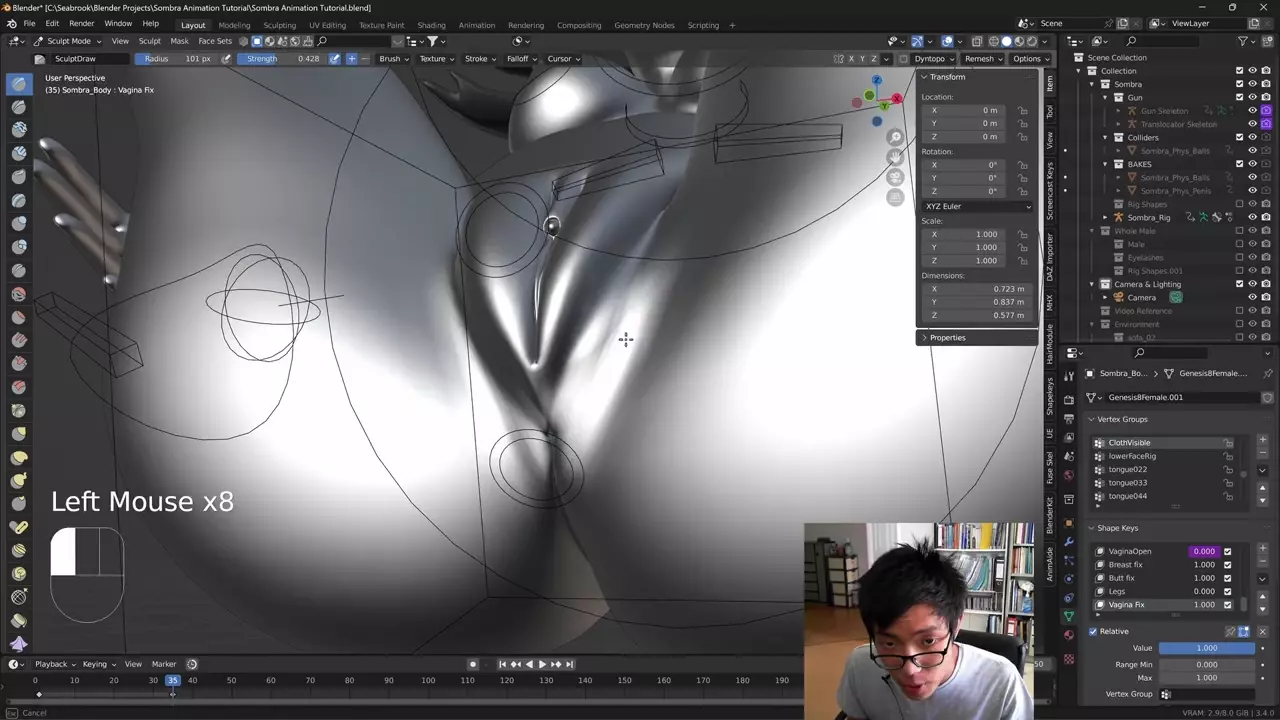Hide the Sombra collection with eye icon
Viewport: 1280px width, 720px height.
[x=1252, y=84]
